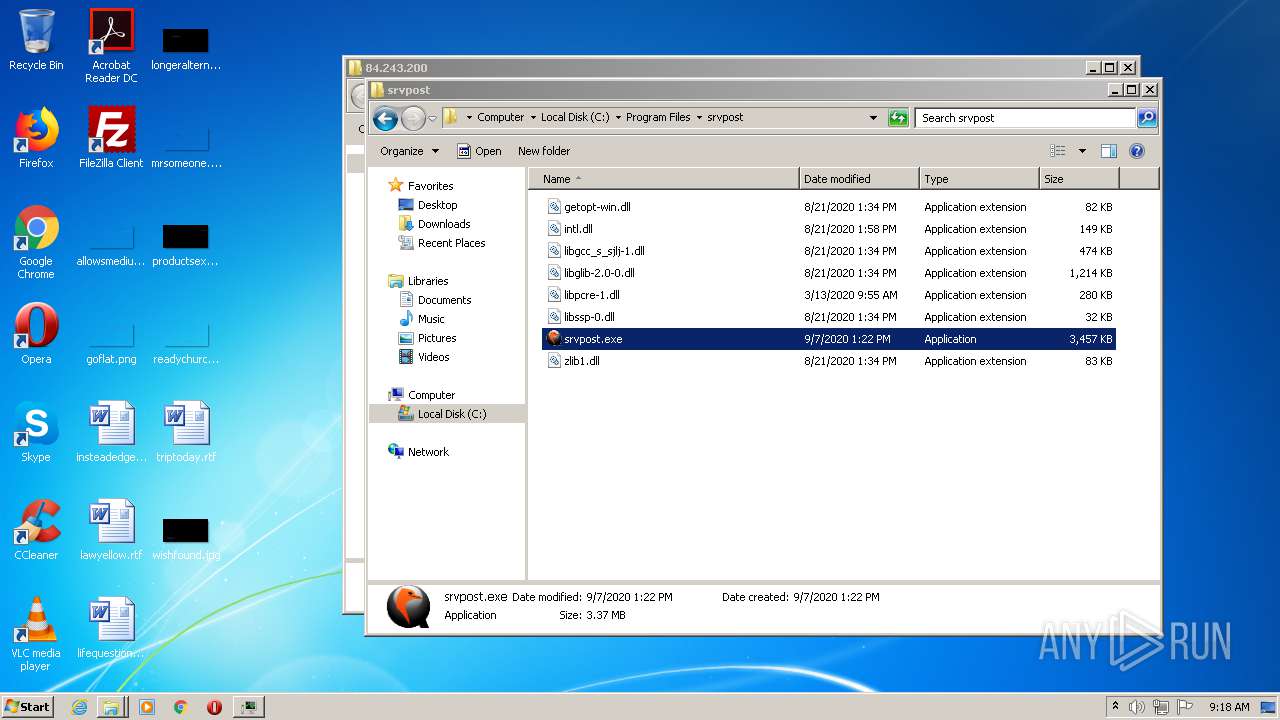Open the Organize dropdown menu
This screenshot has width=1280, height=720.
pyautogui.click(x=409, y=151)
